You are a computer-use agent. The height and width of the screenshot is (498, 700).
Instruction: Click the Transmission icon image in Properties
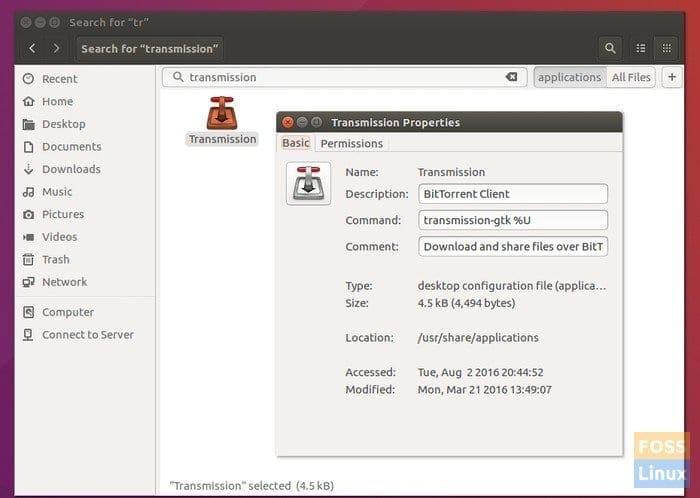(308, 183)
